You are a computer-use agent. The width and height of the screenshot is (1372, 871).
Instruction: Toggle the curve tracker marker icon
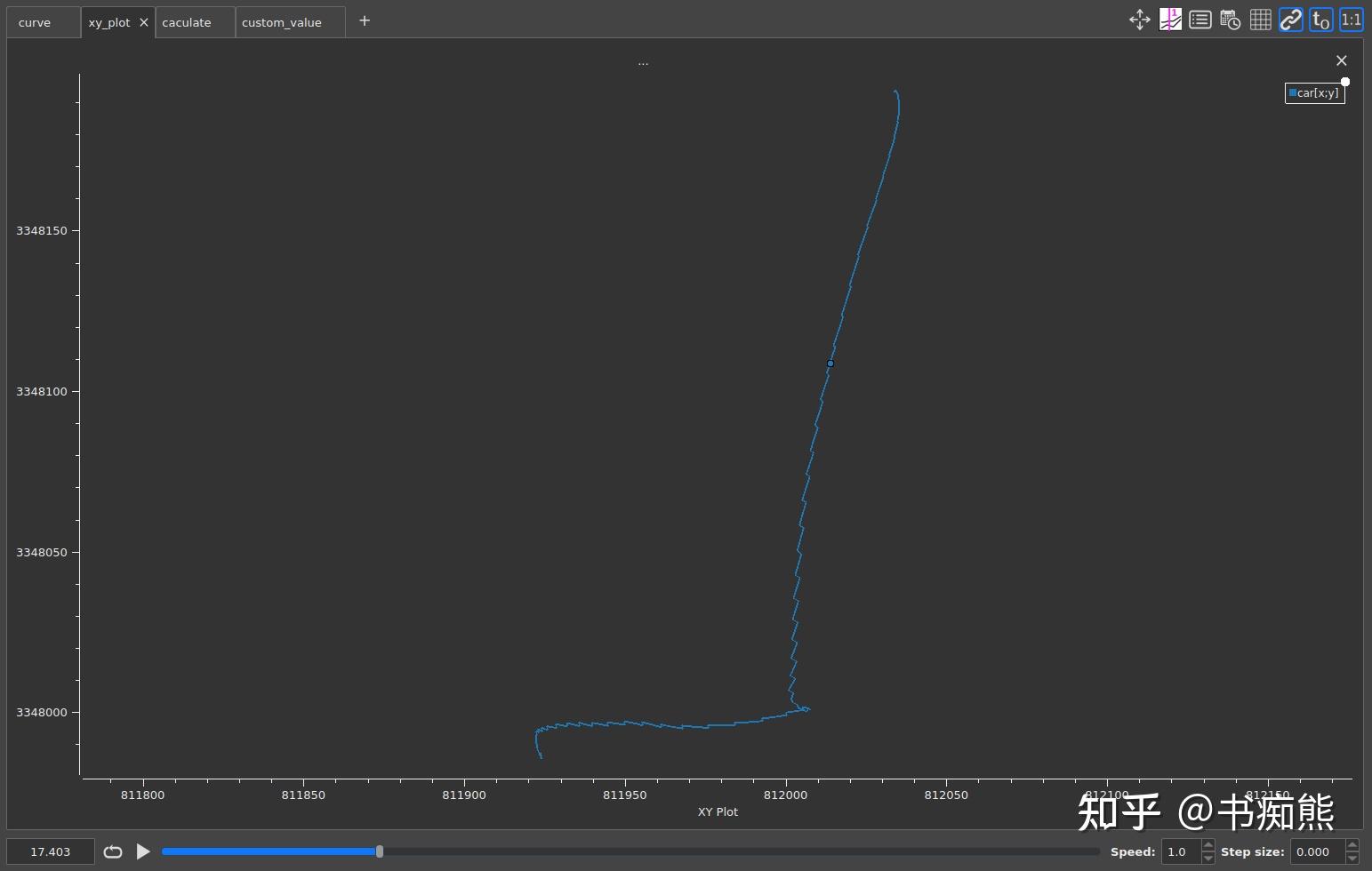[x=1170, y=20]
